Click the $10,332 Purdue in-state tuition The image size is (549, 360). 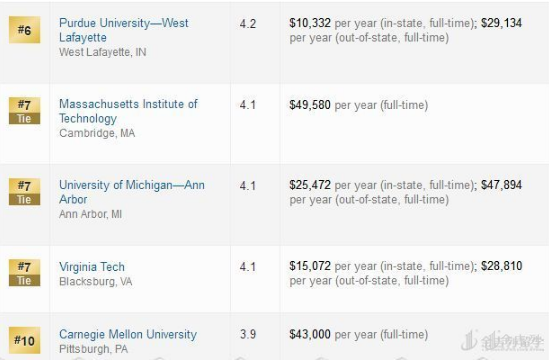(x=310, y=23)
